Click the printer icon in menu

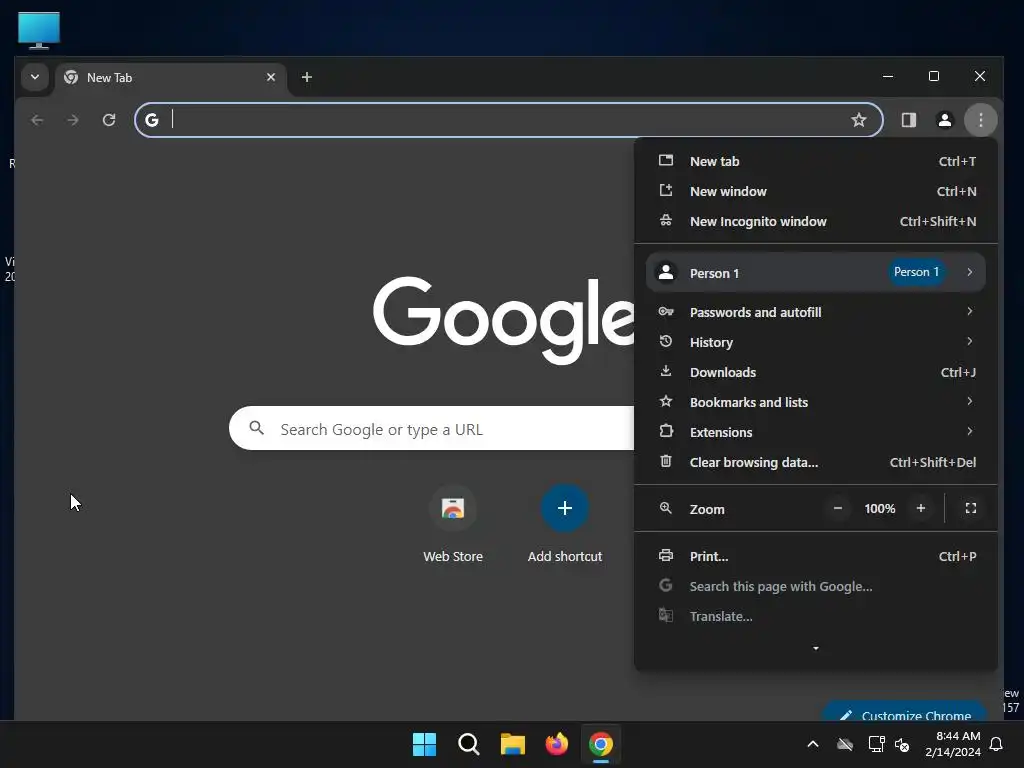665,556
